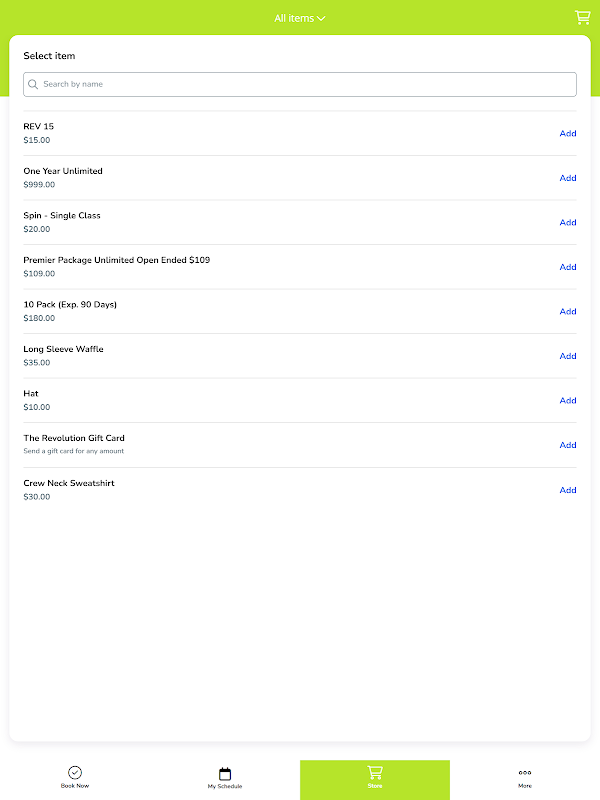Open the More three-dots icon
This screenshot has height=800, width=600.
tap(525, 772)
